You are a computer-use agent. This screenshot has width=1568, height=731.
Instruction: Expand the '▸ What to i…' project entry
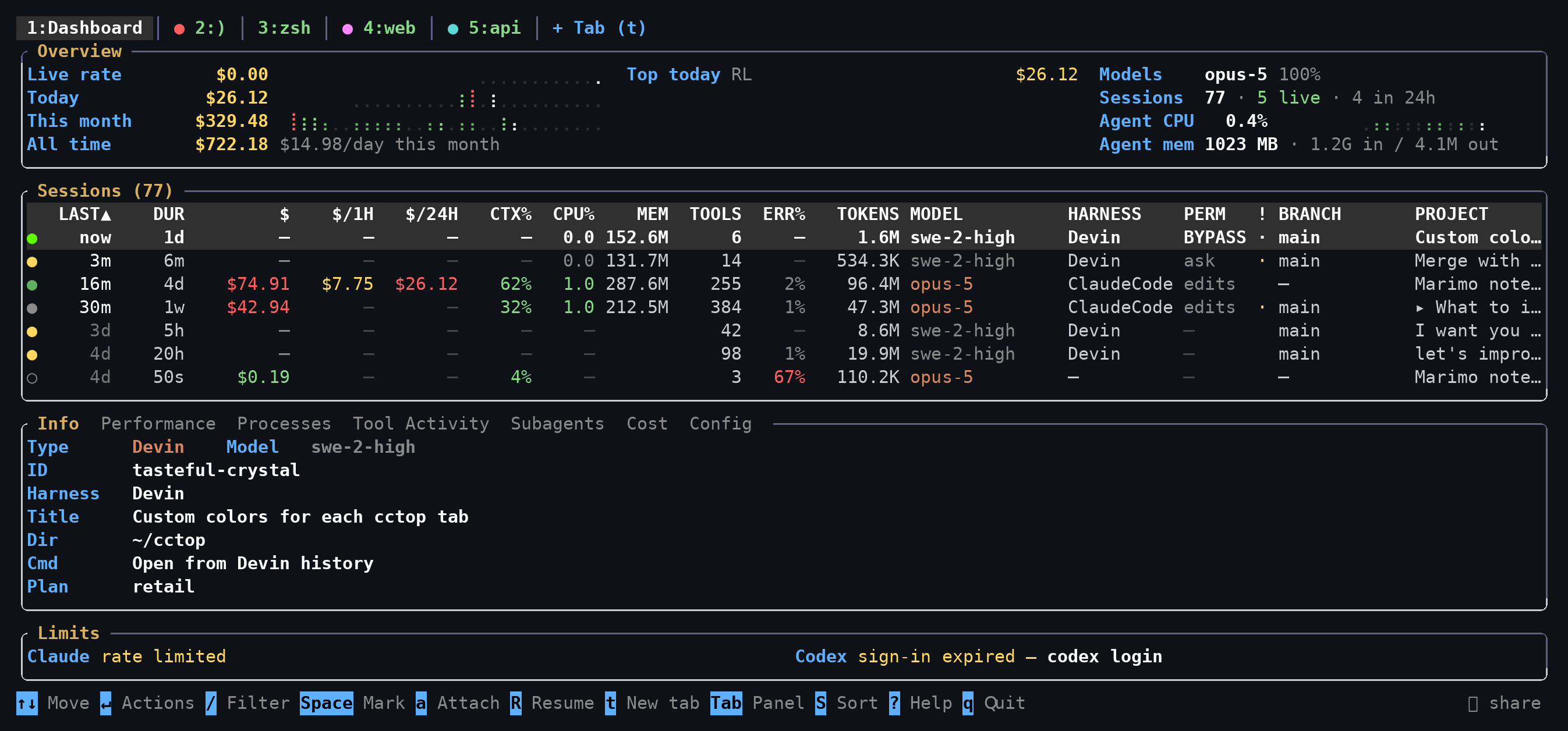click(1477, 307)
